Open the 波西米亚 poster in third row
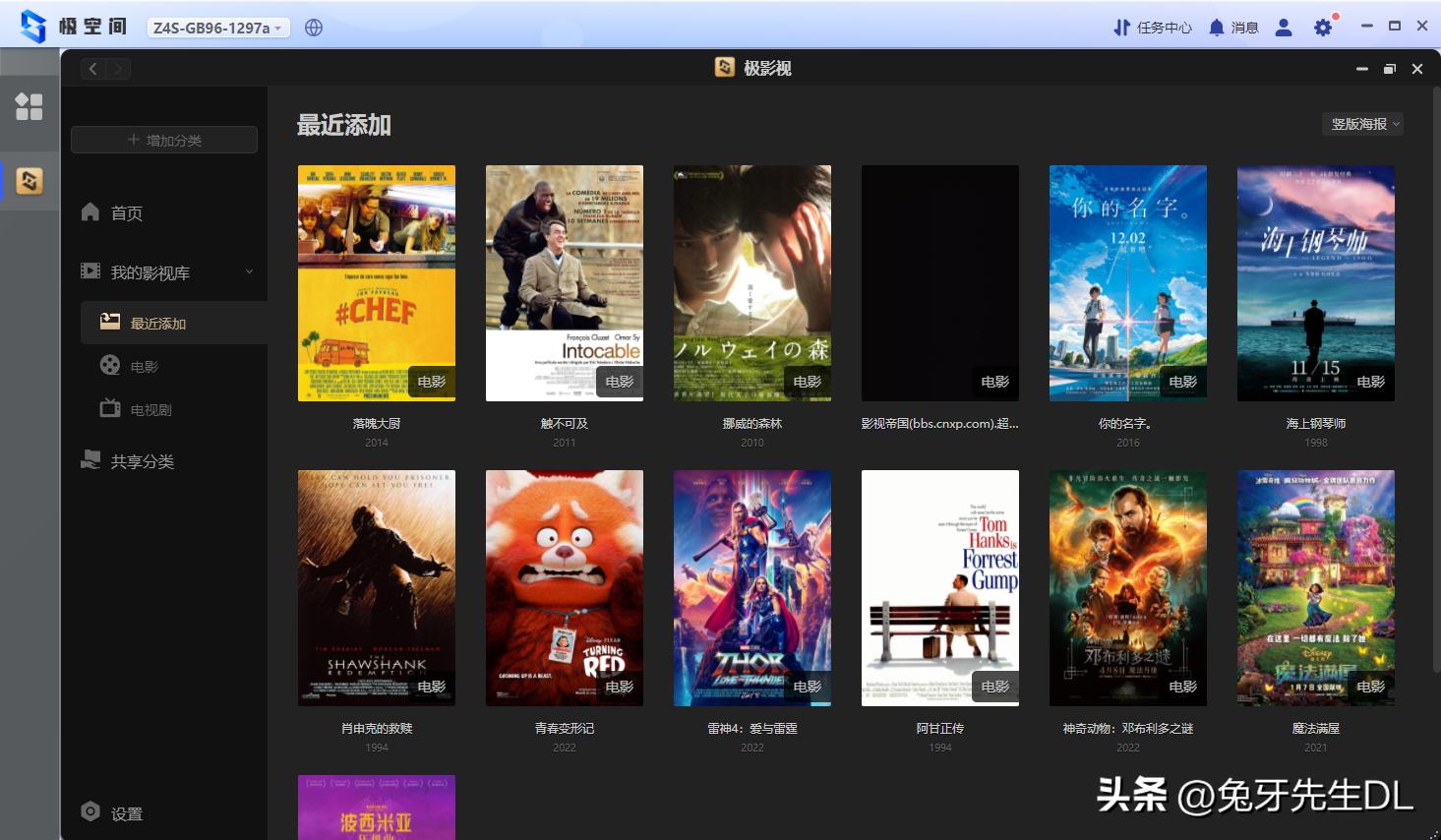 click(x=377, y=808)
